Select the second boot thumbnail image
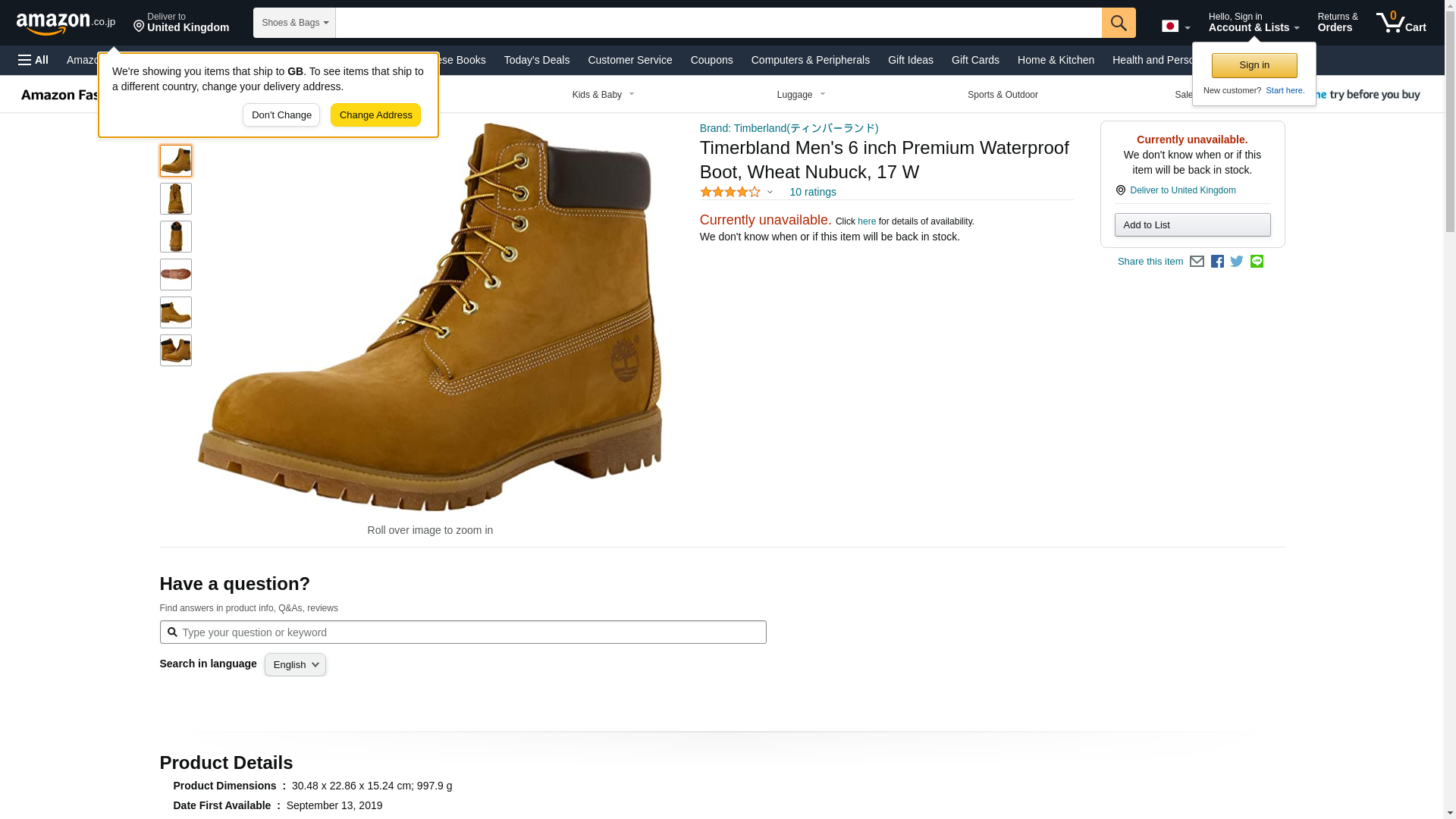The width and height of the screenshot is (1456, 819). 176,199
